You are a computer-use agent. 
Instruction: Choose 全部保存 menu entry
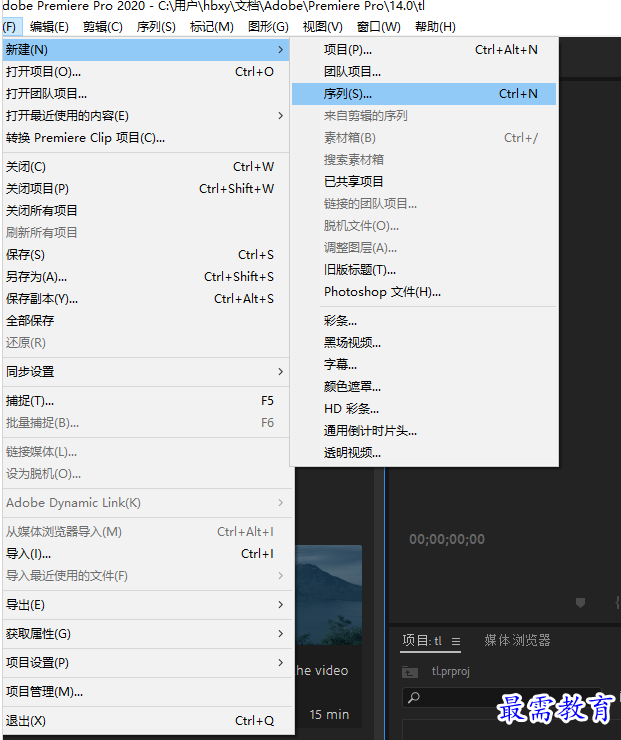(x=146, y=321)
